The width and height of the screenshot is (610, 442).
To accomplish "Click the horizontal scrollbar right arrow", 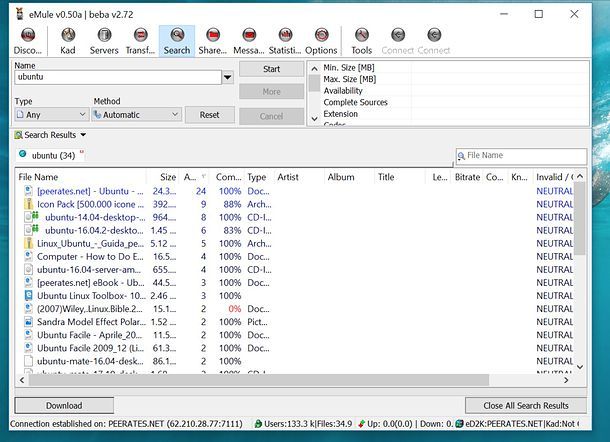I will click(x=566, y=380).
